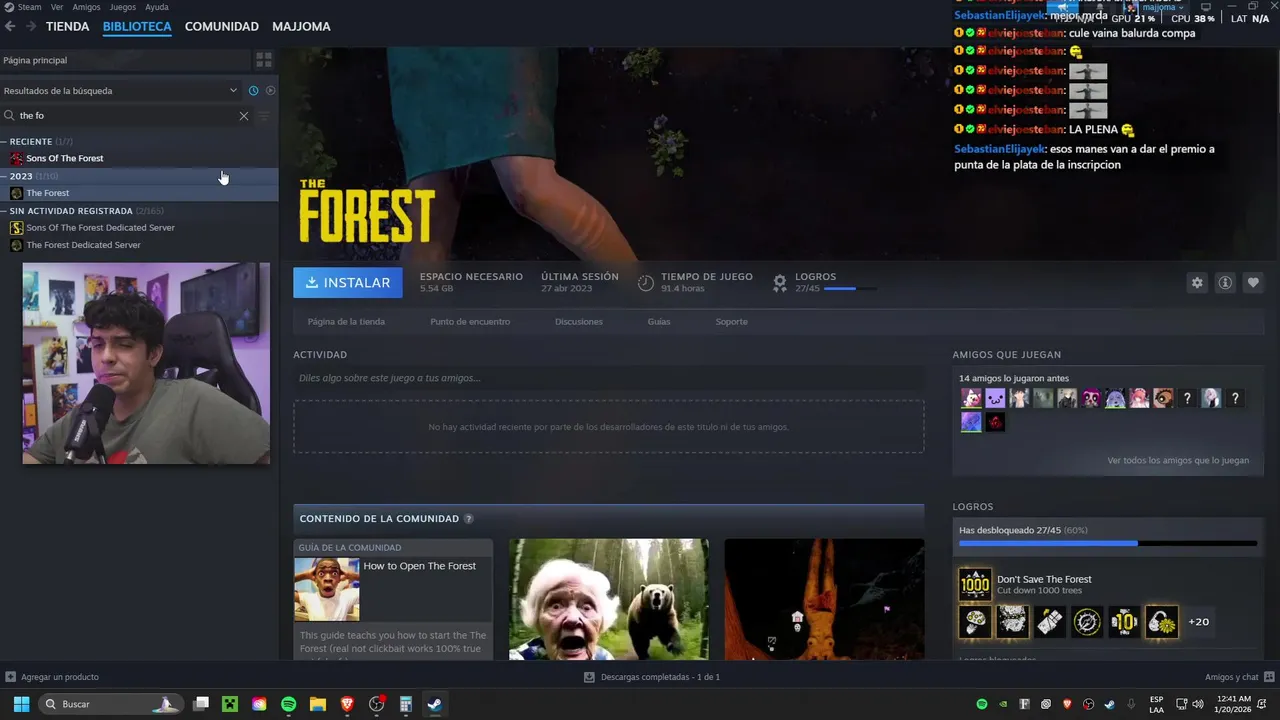Select Sons Of The Forest Dedicated Server
The width and height of the screenshot is (1280, 720).
pos(100,228)
